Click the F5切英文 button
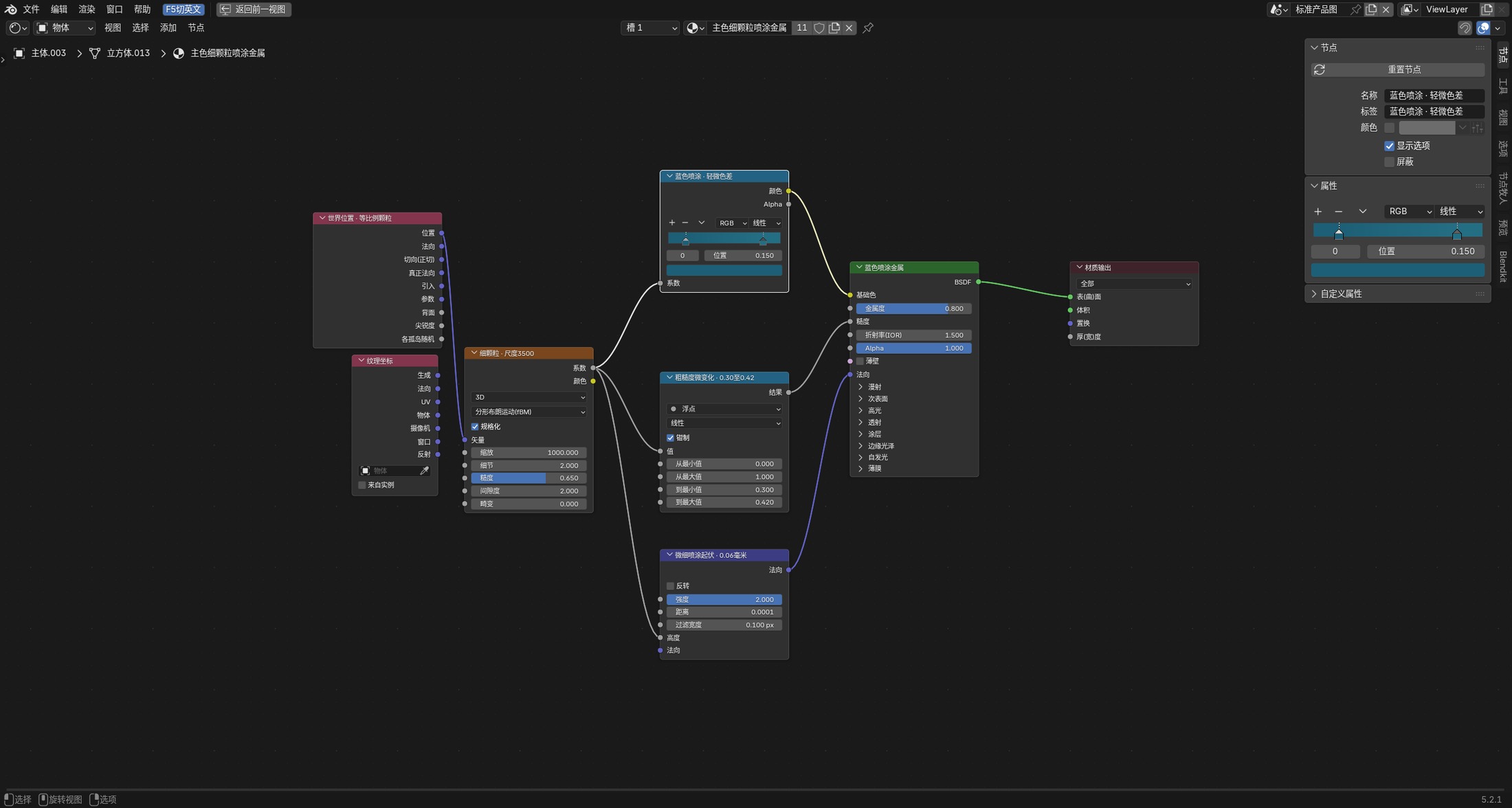Image resolution: width=1512 pixels, height=808 pixels. [x=183, y=9]
